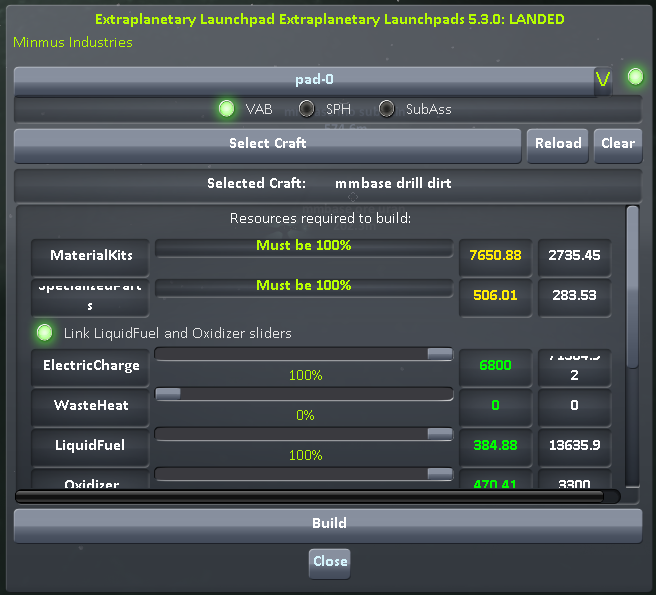Click the WasteHeat slider handle

tap(168, 394)
